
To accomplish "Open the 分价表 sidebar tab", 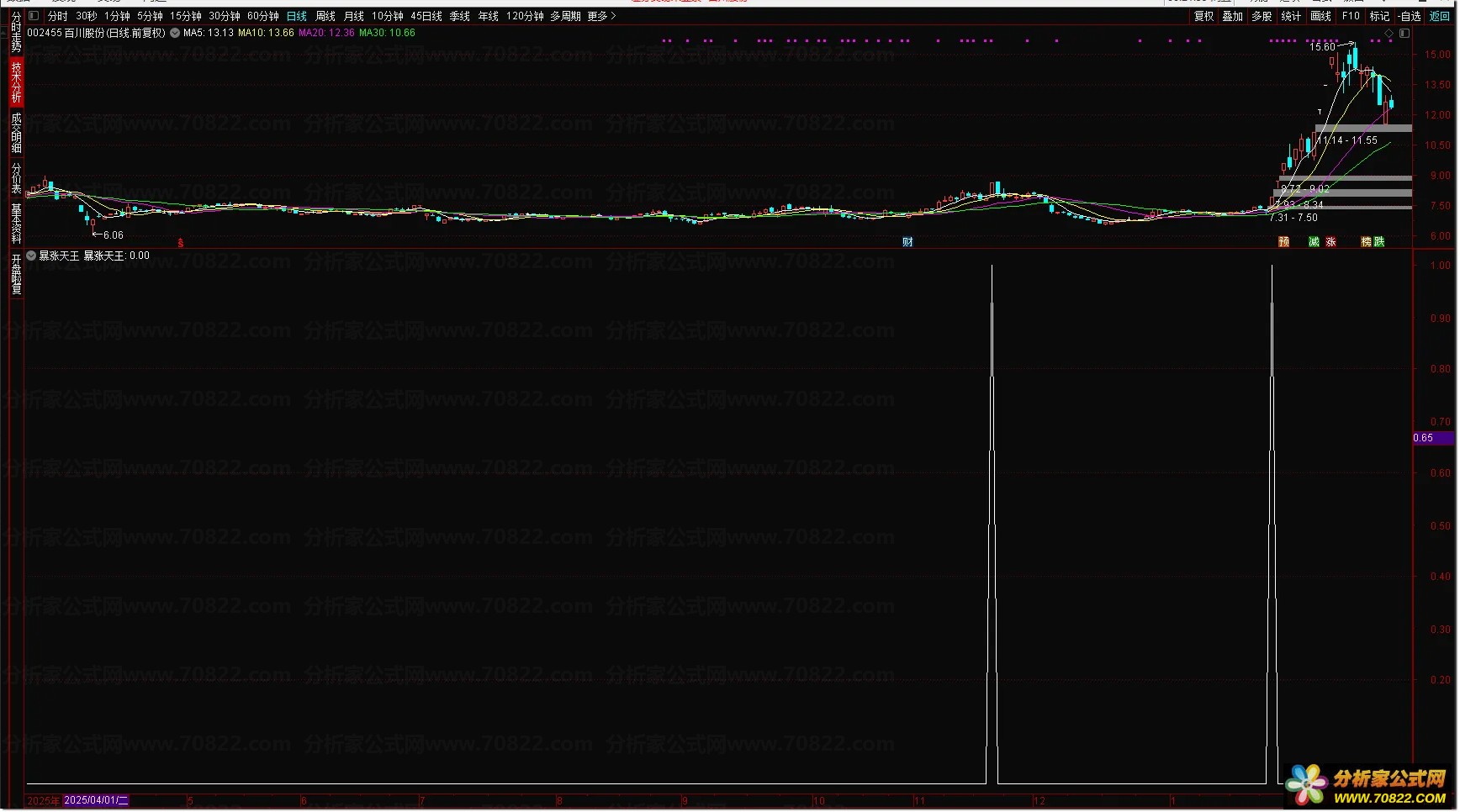I will [x=16, y=178].
